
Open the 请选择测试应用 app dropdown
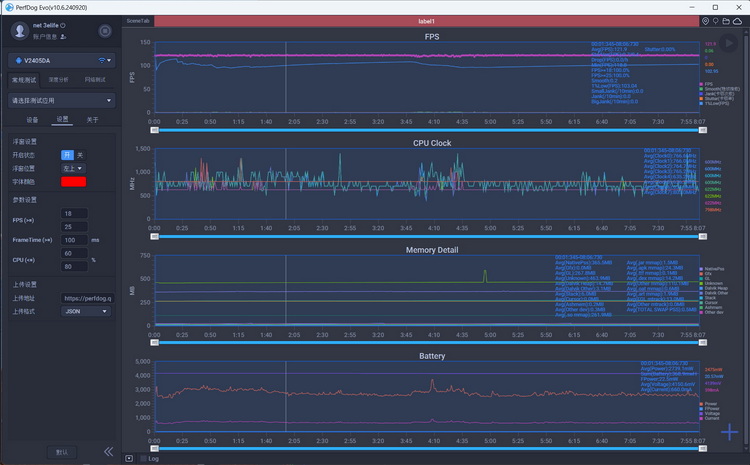62,100
